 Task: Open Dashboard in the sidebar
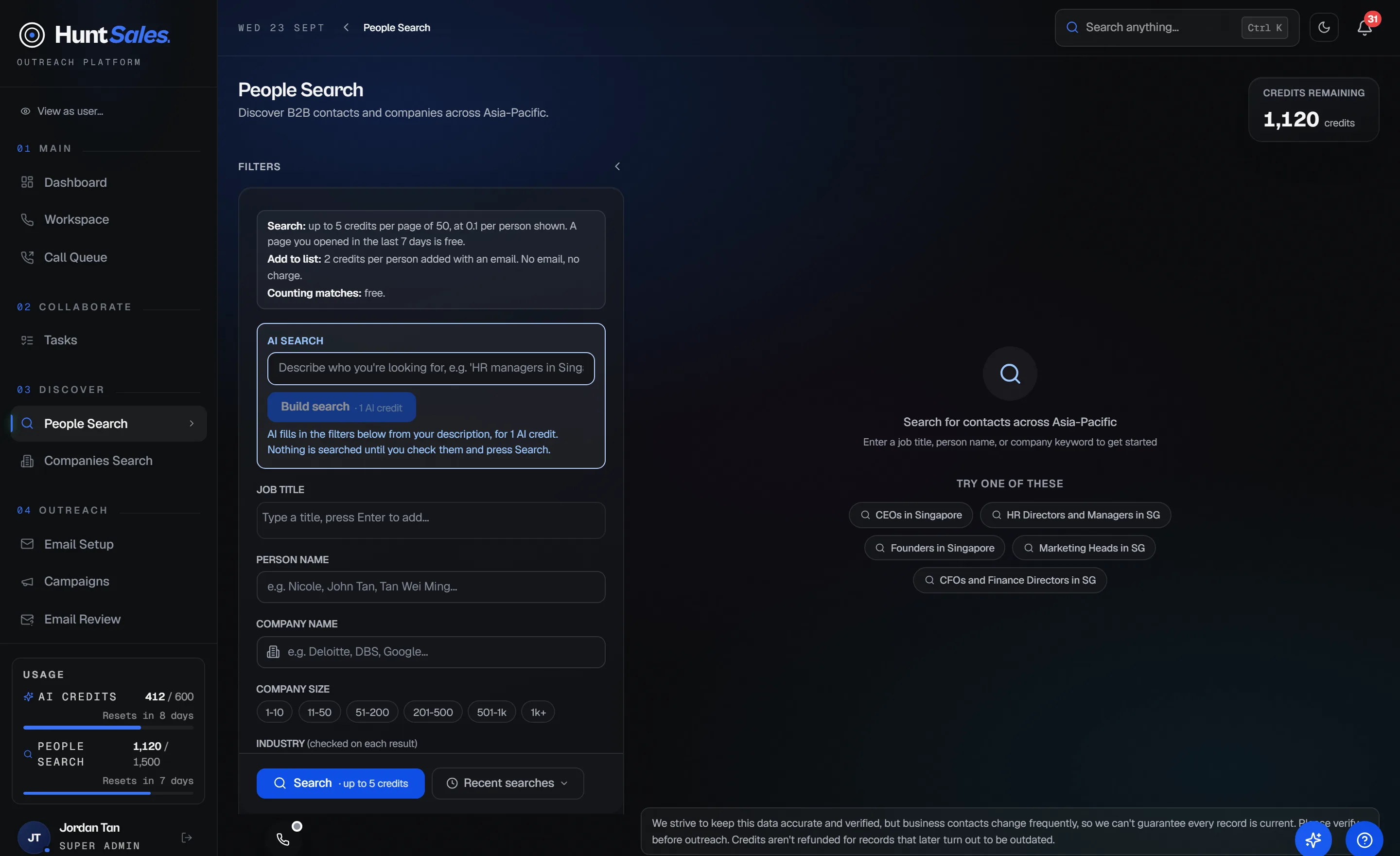pos(108,182)
